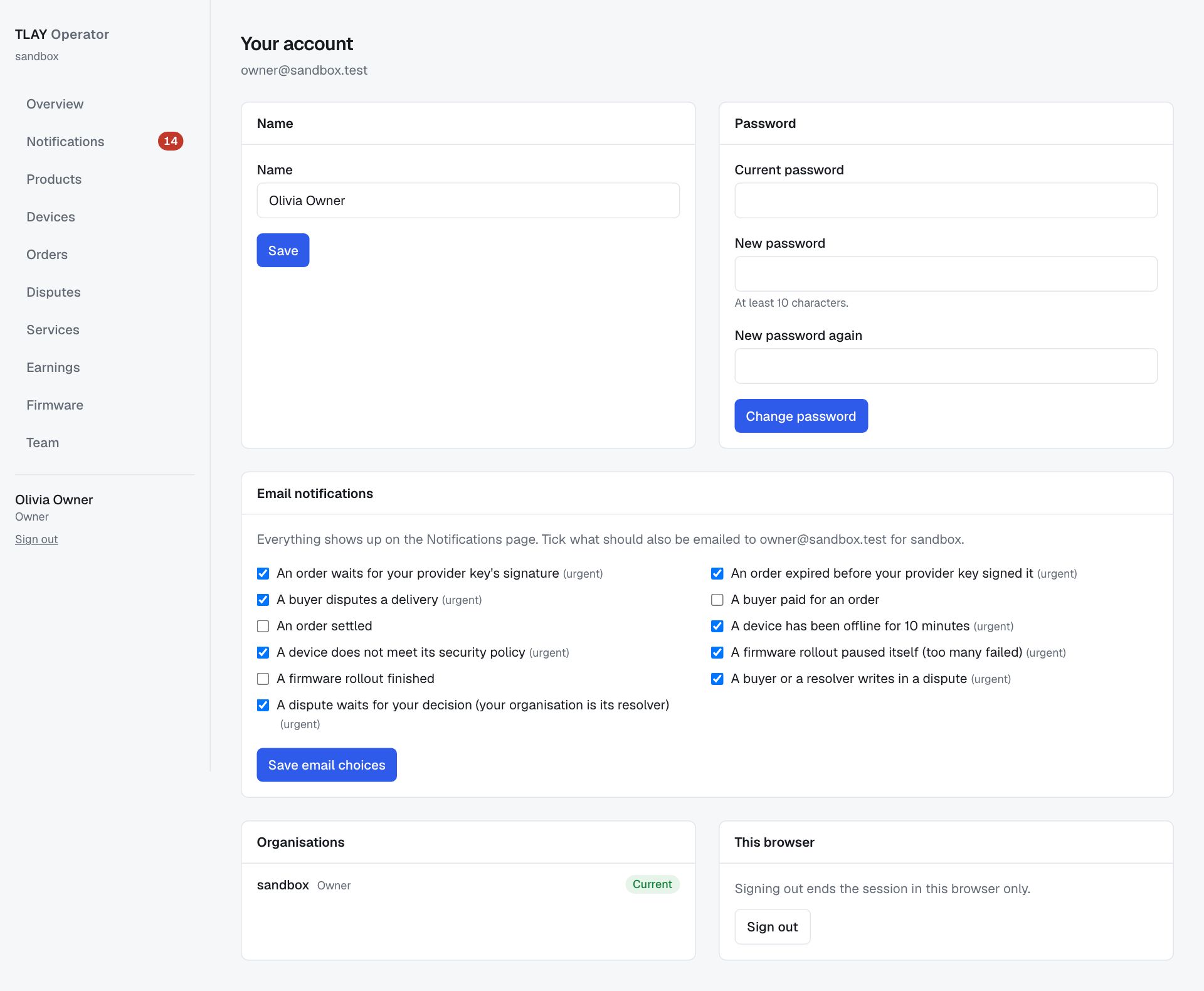Tick 'A firmware rollout finished' checkbox
The image size is (1204, 991).
263,679
